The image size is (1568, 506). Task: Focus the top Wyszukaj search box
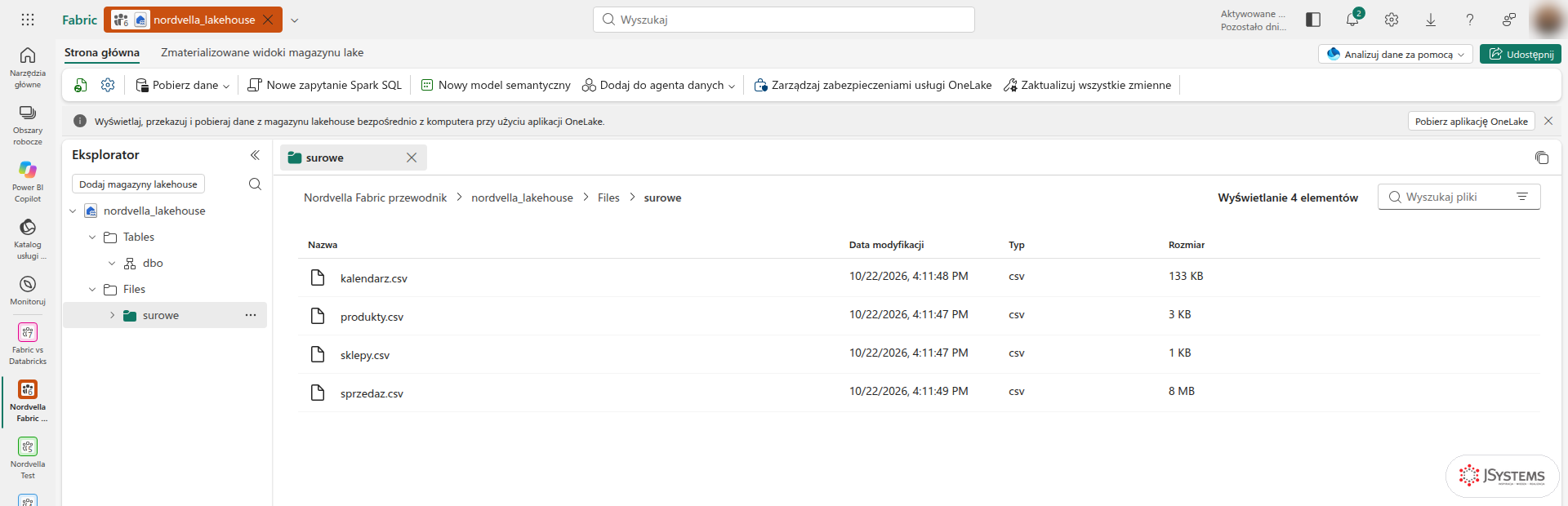pos(784,20)
